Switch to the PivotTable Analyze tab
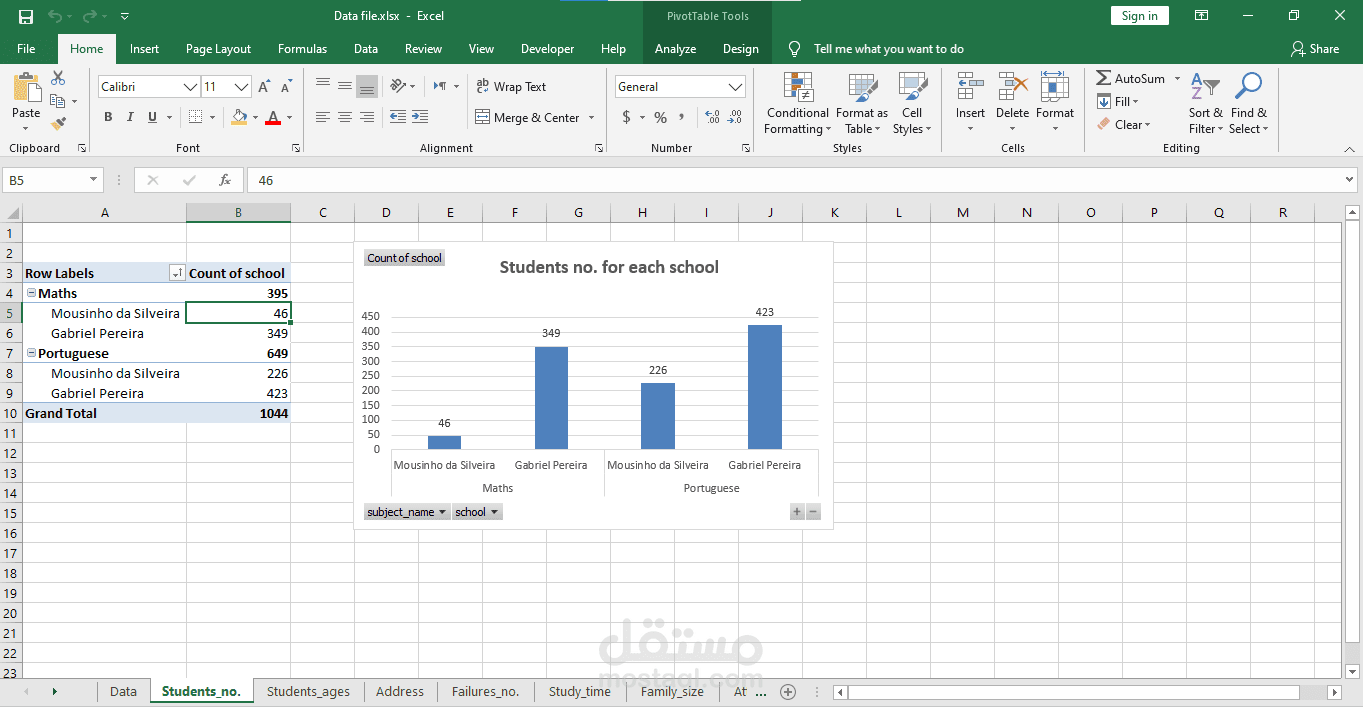The width and height of the screenshot is (1363, 707). [675, 49]
